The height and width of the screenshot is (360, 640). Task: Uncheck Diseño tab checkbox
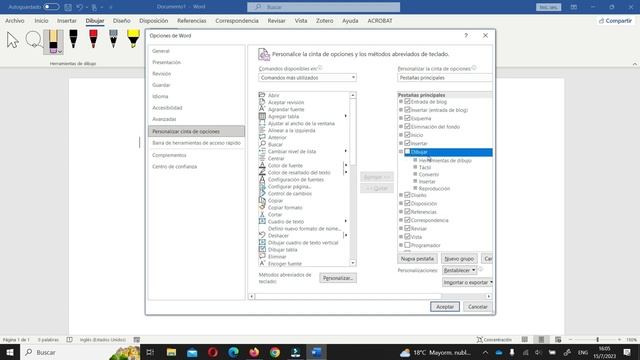(407, 195)
